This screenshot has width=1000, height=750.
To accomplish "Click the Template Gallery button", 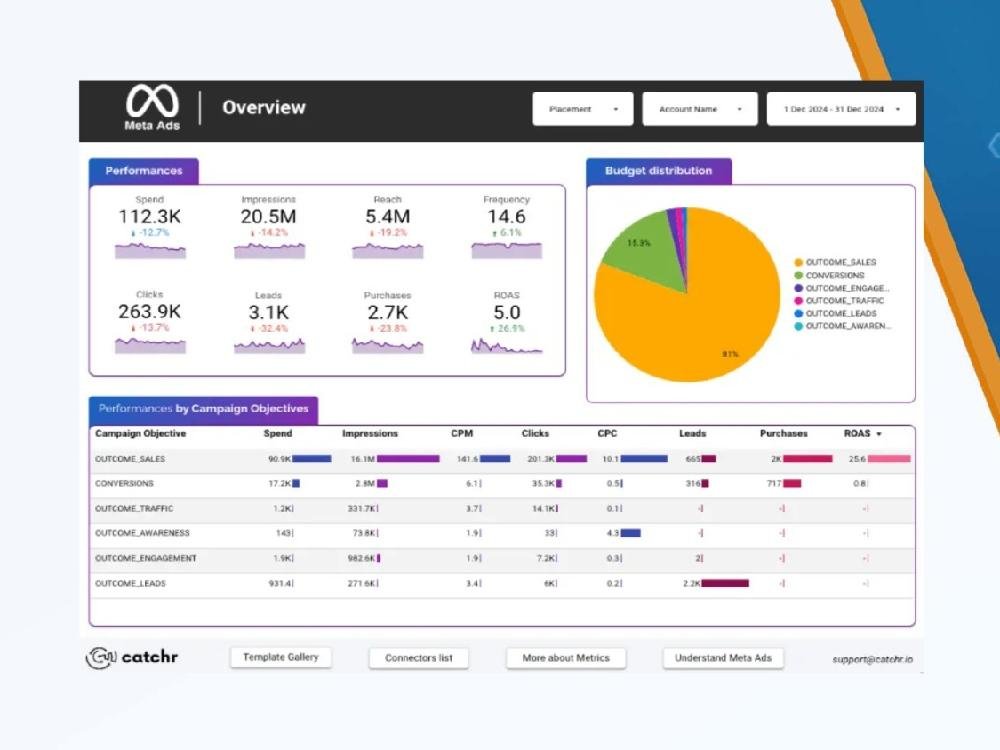I will [281, 657].
